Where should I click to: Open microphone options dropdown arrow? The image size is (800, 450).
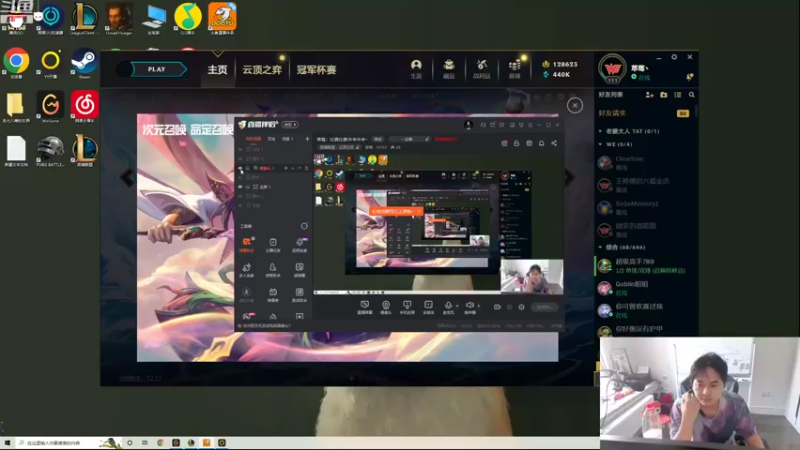click(457, 306)
